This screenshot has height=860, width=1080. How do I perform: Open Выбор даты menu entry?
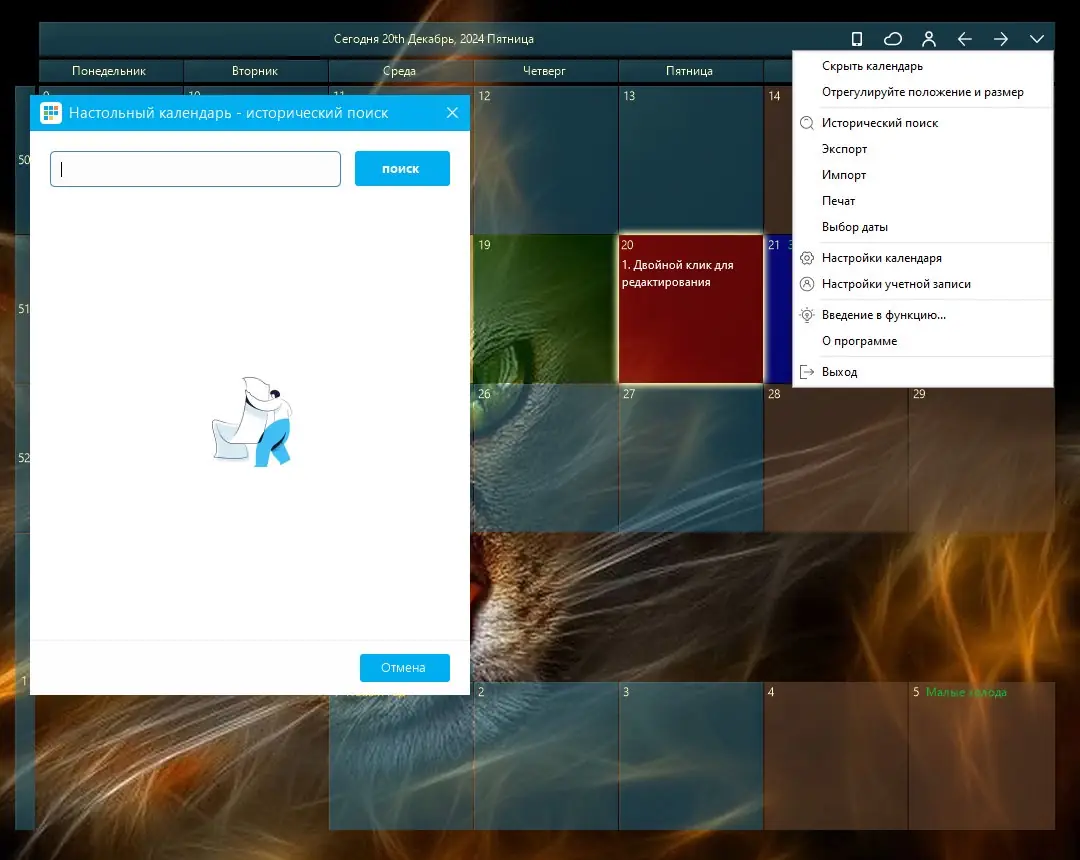922,227
